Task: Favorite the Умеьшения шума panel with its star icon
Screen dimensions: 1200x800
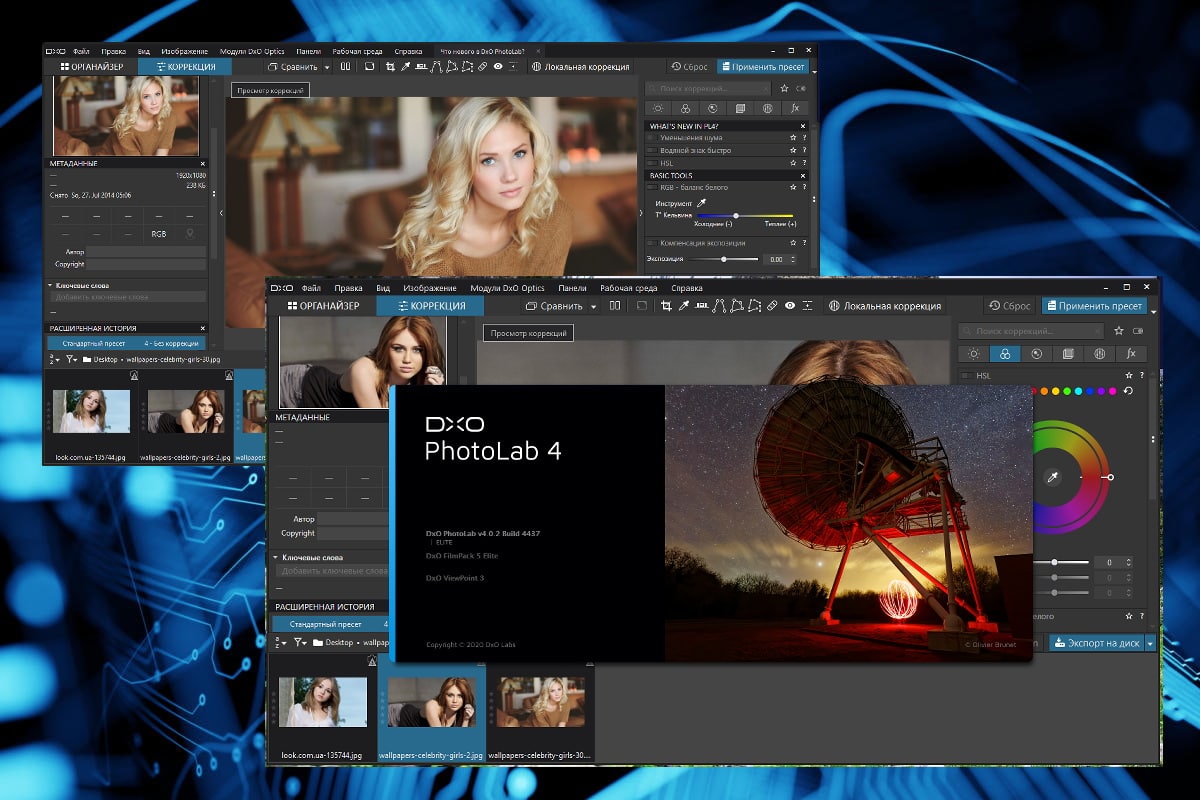Action: click(792, 138)
